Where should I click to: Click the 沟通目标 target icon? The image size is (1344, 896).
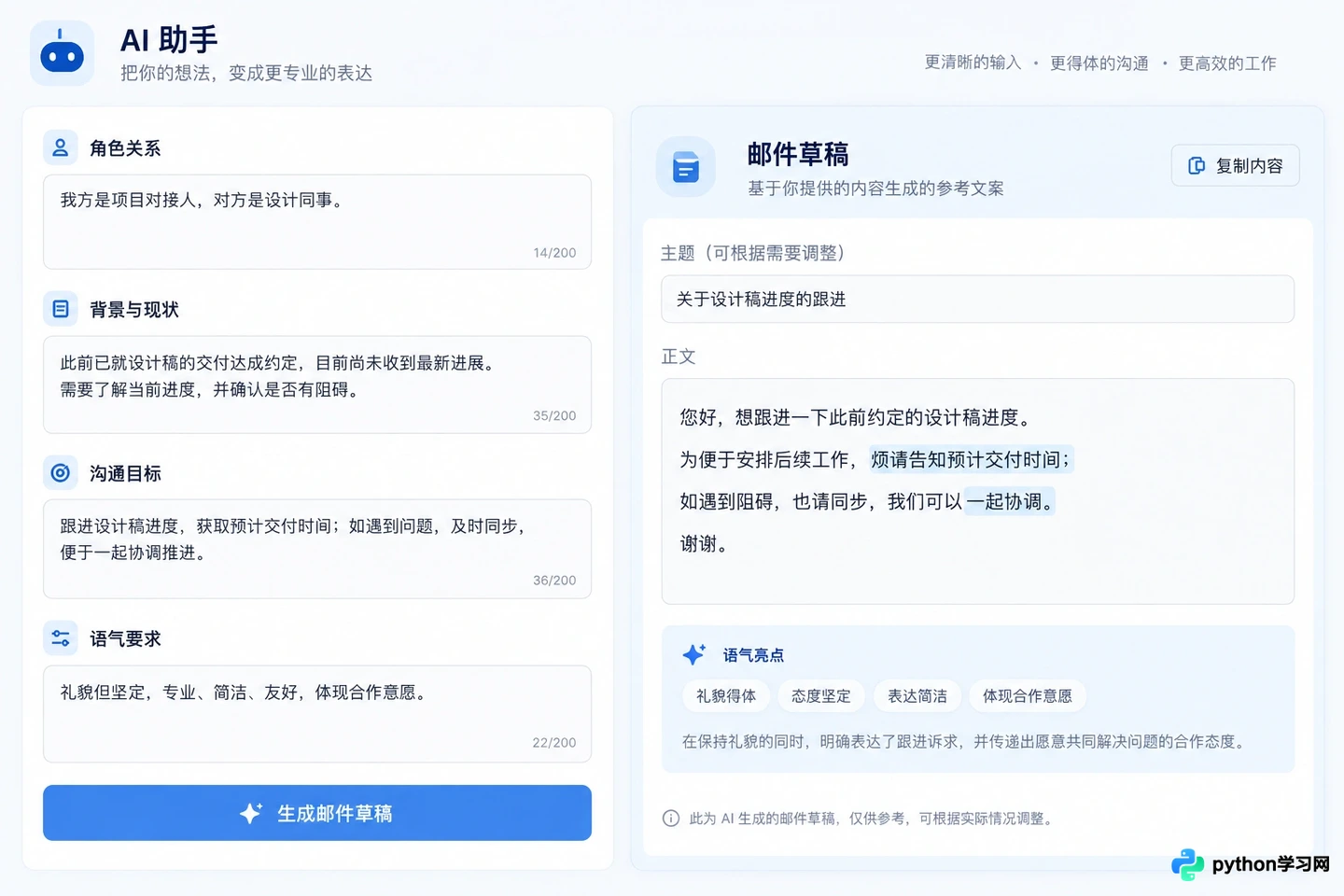[61, 473]
